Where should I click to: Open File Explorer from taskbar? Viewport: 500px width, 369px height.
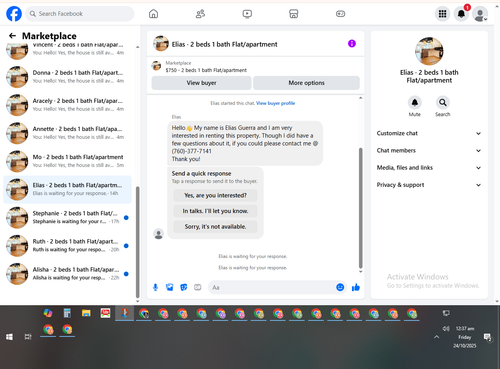pyautogui.click(x=86, y=313)
